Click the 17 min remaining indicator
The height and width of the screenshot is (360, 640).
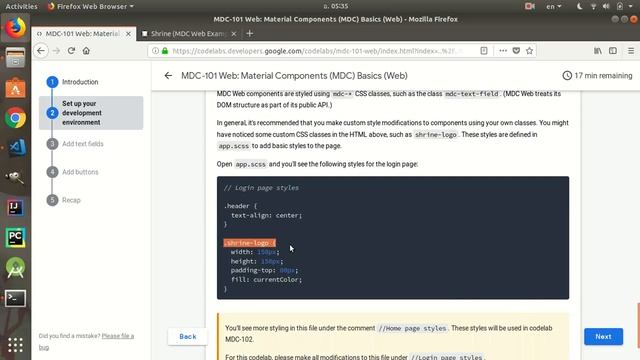point(597,76)
